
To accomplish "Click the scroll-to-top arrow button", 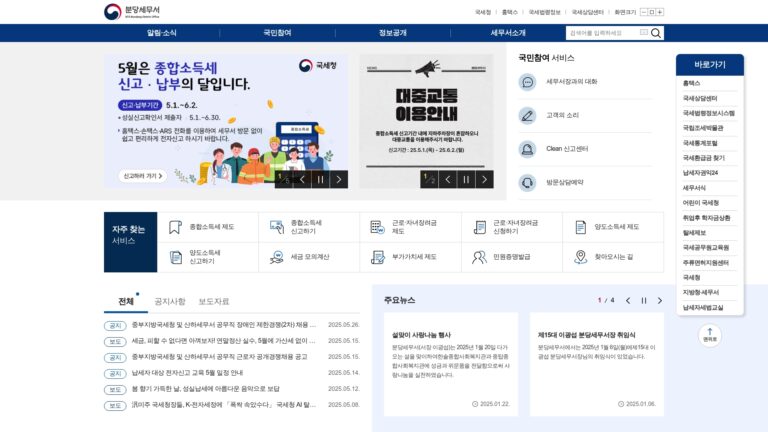I will tap(710, 336).
